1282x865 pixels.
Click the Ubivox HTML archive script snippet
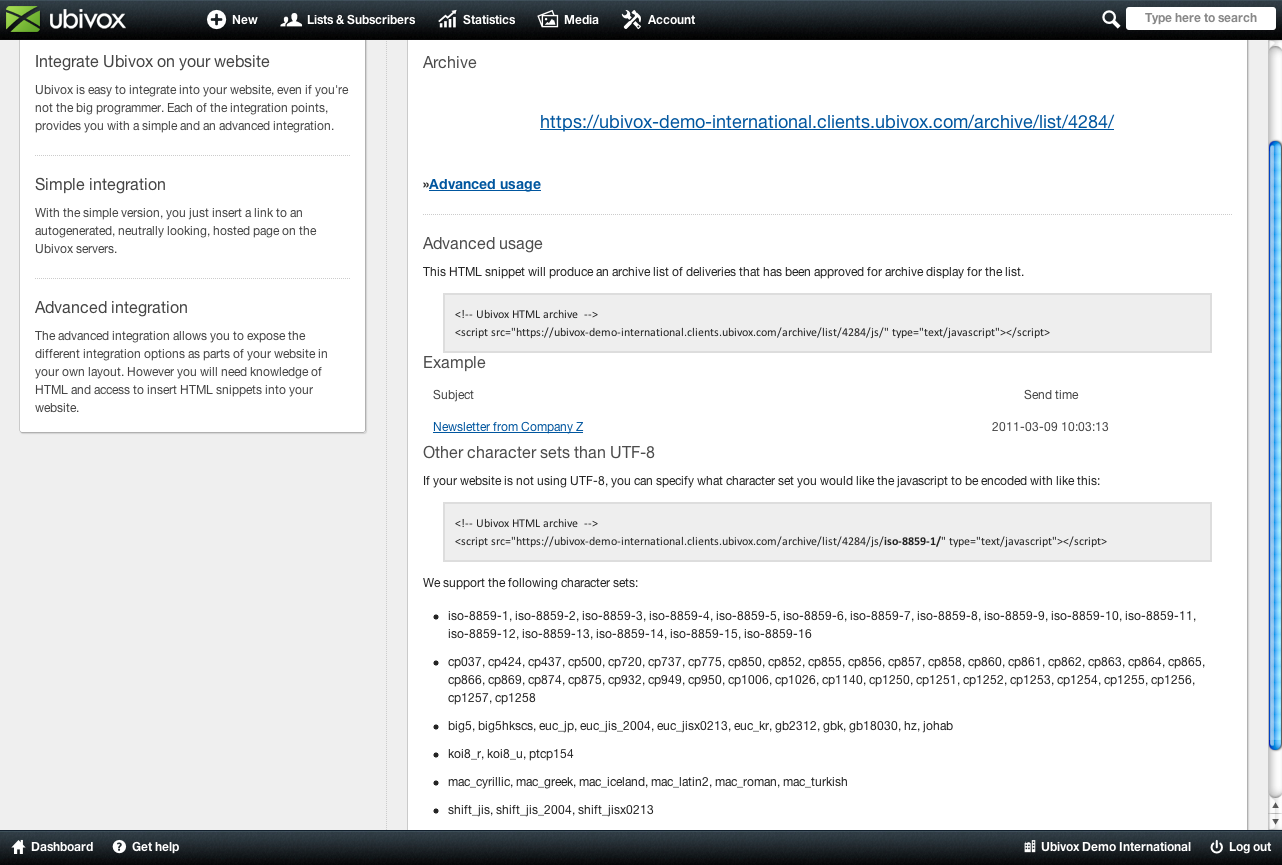pos(827,323)
